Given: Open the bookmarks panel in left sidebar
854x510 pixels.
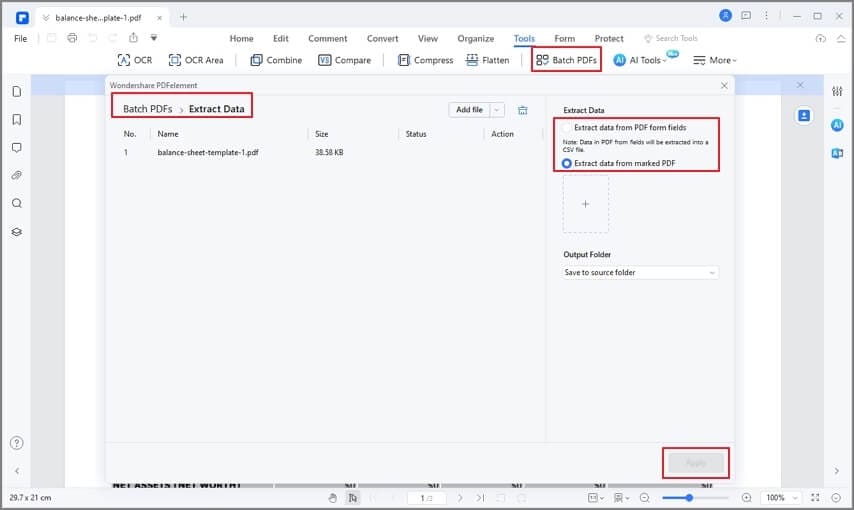Looking at the screenshot, I should (x=17, y=119).
